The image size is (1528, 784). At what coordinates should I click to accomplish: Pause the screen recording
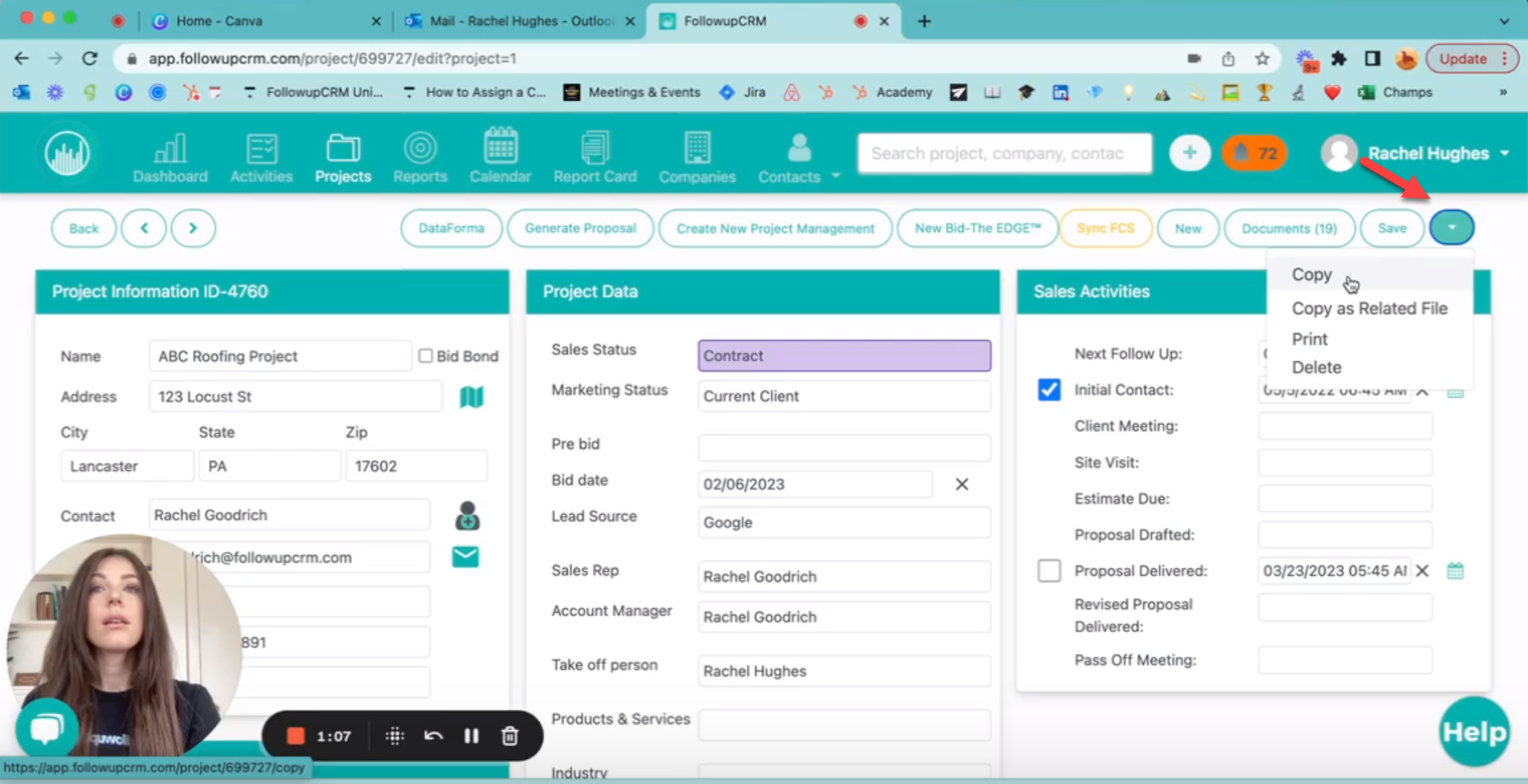pyautogui.click(x=471, y=735)
